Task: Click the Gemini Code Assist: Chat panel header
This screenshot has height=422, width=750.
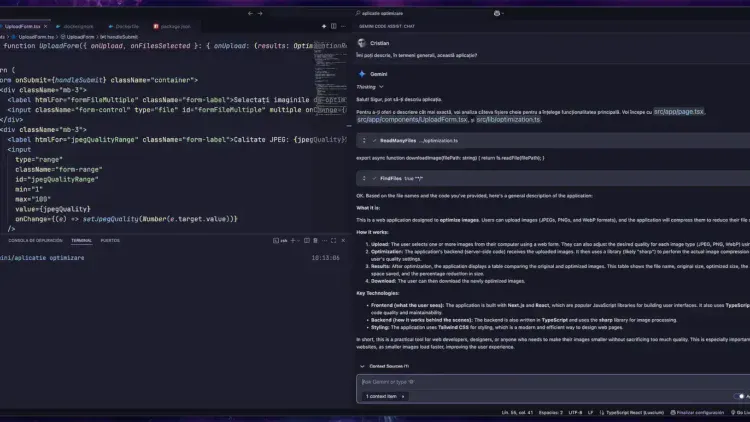Action: point(387,26)
